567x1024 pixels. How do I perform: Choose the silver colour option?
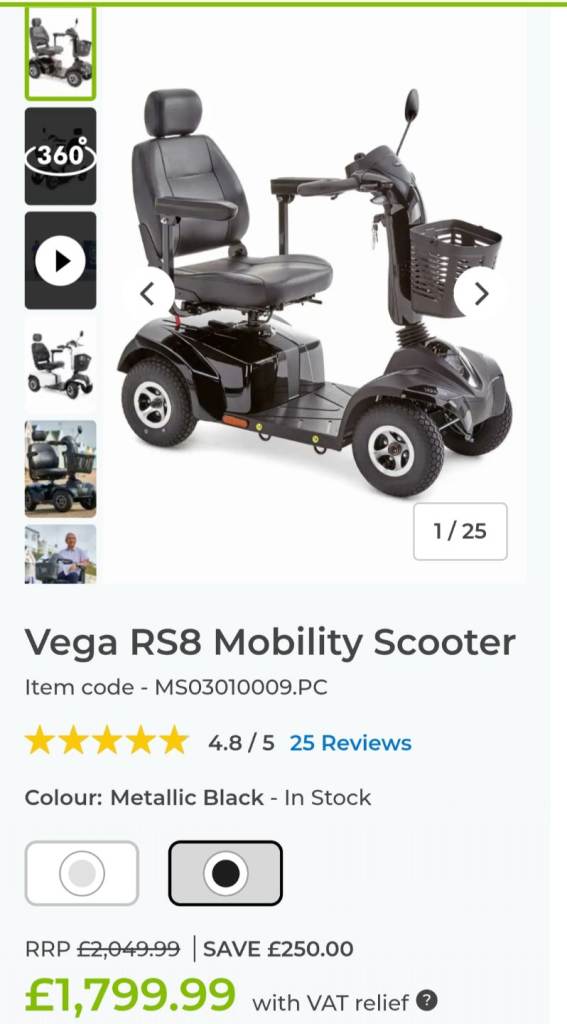click(x=82, y=873)
